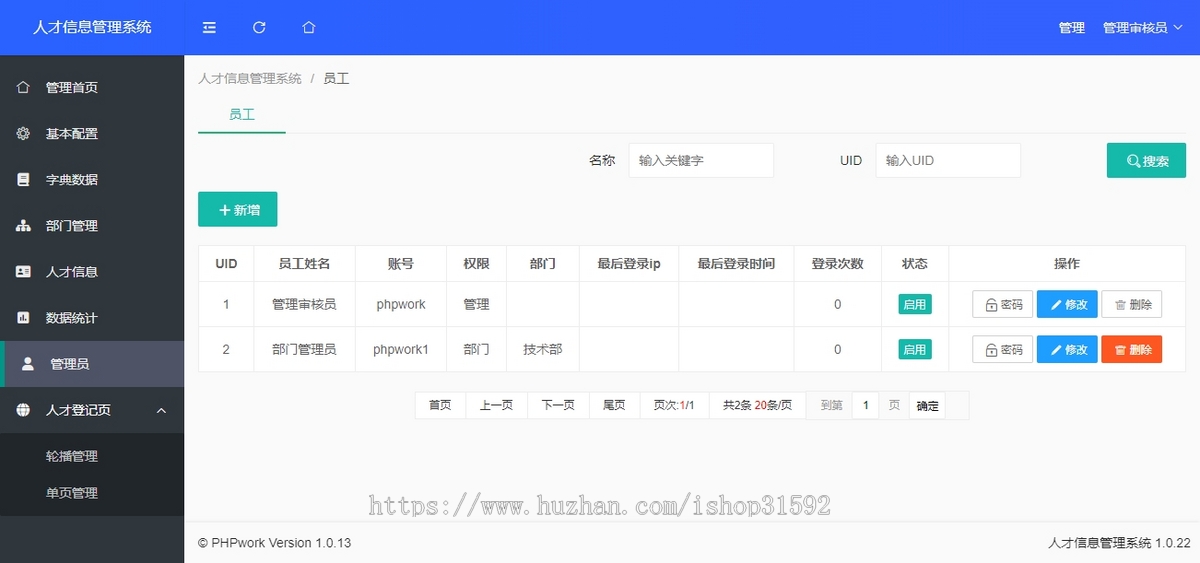Focus the UID input field
Image resolution: width=1200 pixels, height=563 pixels.
tap(948, 160)
